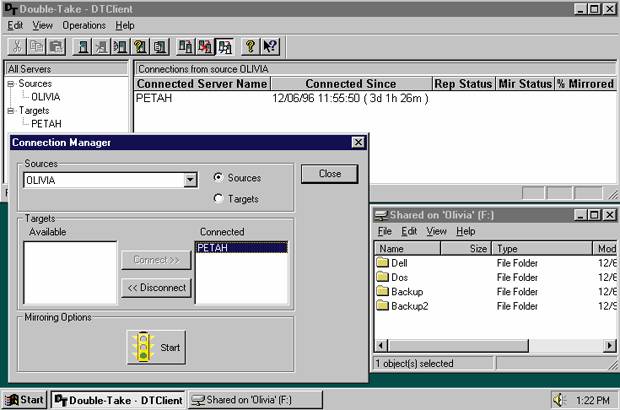This screenshot has width=620, height=410.
Task: Click the Windows Start button
Action: tap(24, 400)
